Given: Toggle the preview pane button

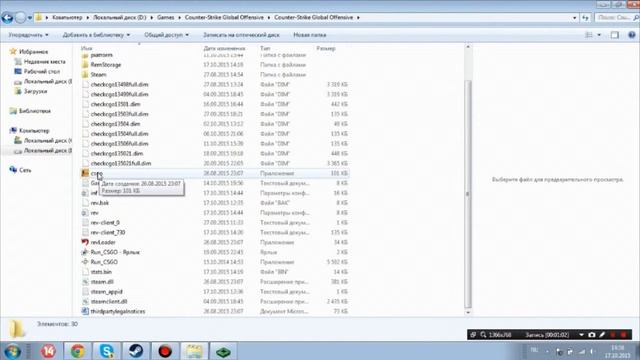Looking at the screenshot, I should [x=615, y=35].
